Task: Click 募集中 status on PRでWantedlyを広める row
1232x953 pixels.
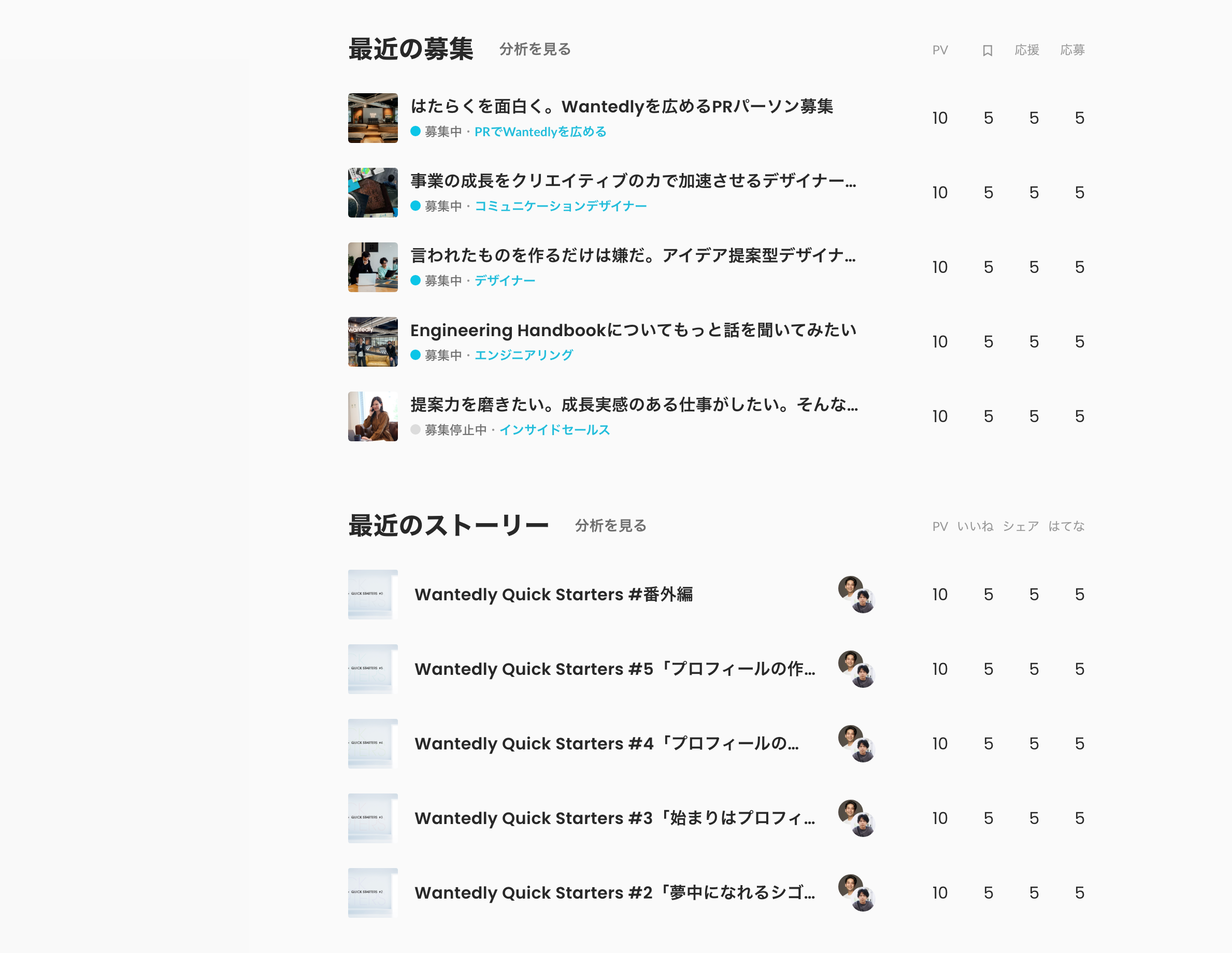Action: [443, 132]
